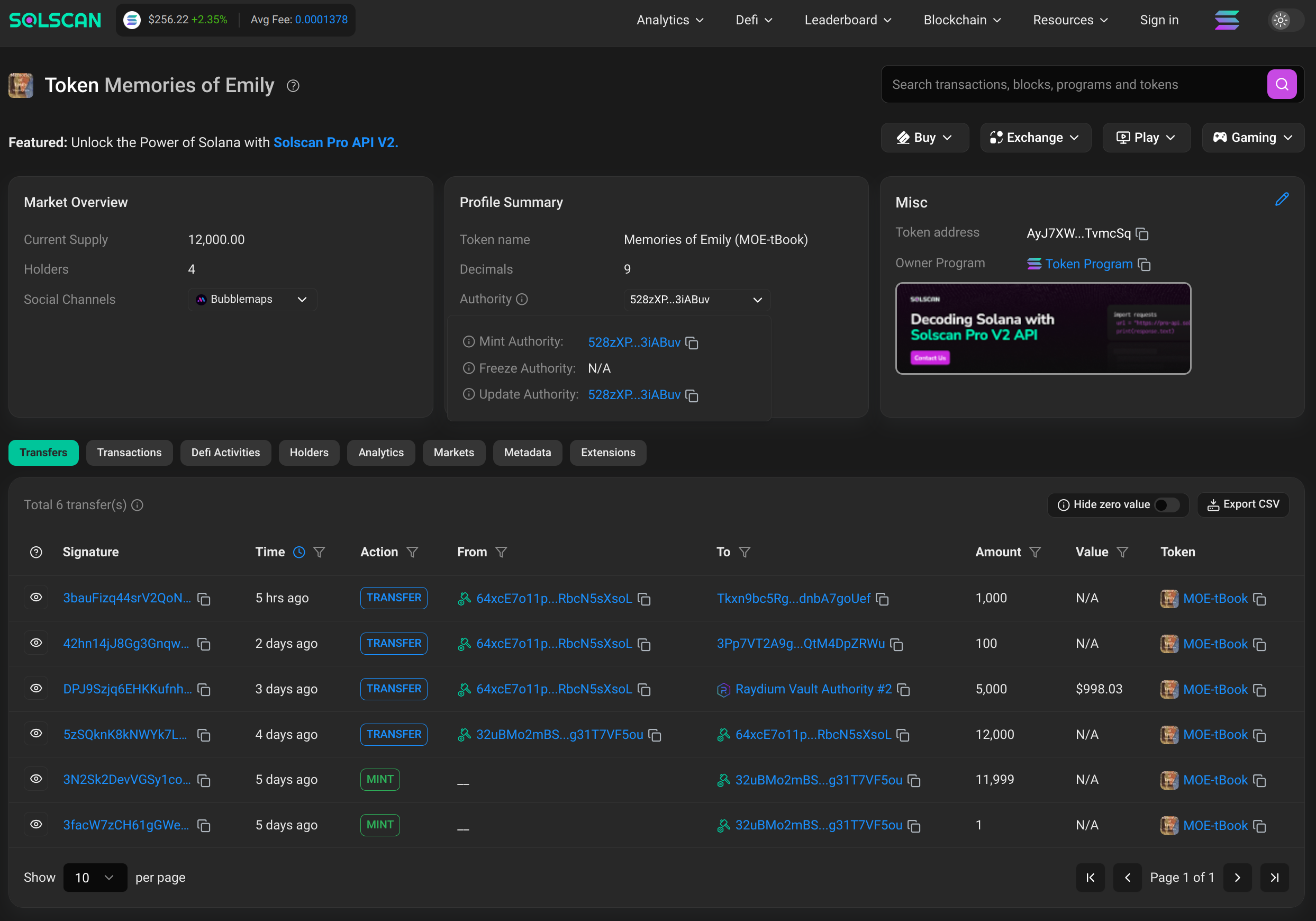Expand the Analytics header menu
Image resolution: width=1316 pixels, height=921 pixels.
[669, 20]
